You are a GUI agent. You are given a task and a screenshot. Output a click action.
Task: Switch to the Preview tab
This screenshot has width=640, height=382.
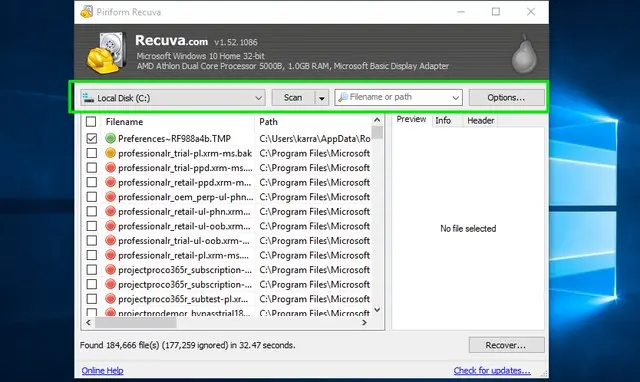411,120
